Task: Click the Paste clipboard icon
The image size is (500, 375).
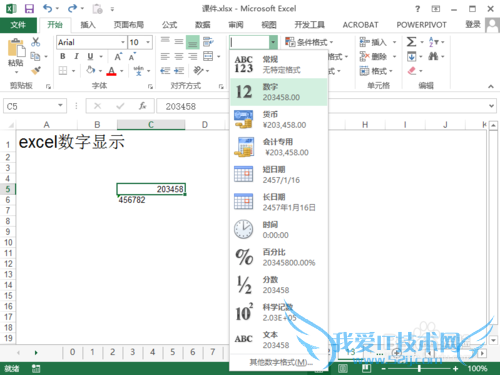Action: click(16, 48)
